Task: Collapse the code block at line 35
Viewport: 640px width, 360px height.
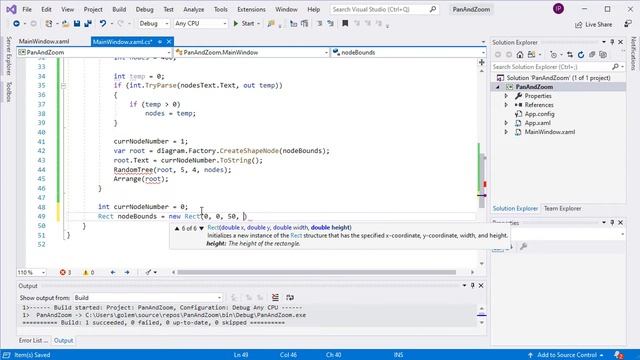Action: click(63, 86)
